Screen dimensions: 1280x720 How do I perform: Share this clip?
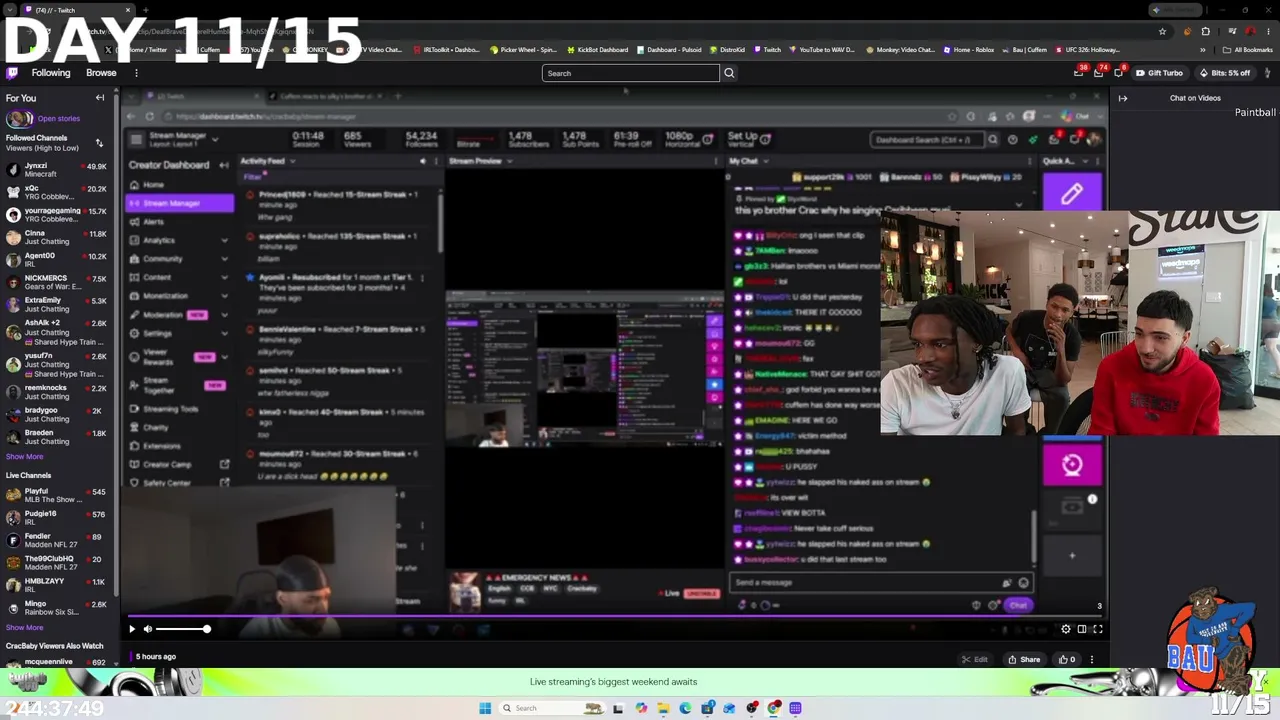coord(1024,660)
